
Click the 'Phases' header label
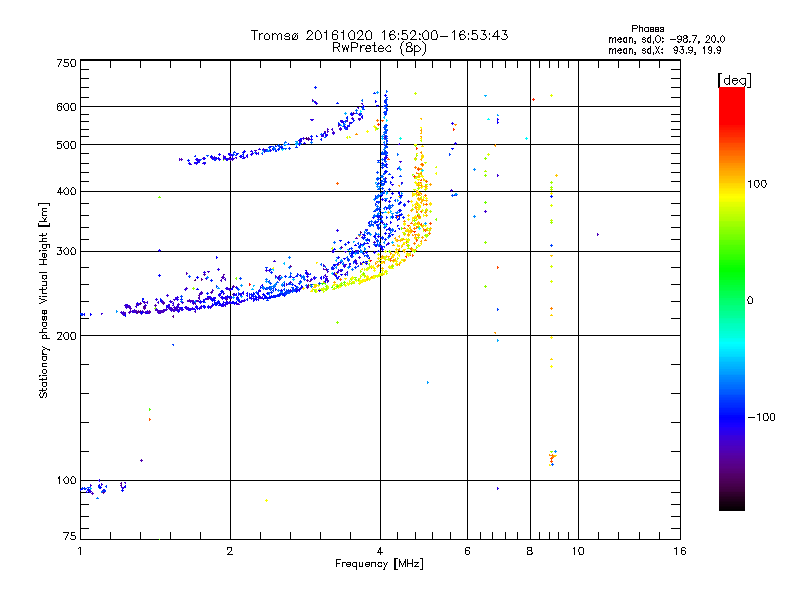[x=647, y=29]
